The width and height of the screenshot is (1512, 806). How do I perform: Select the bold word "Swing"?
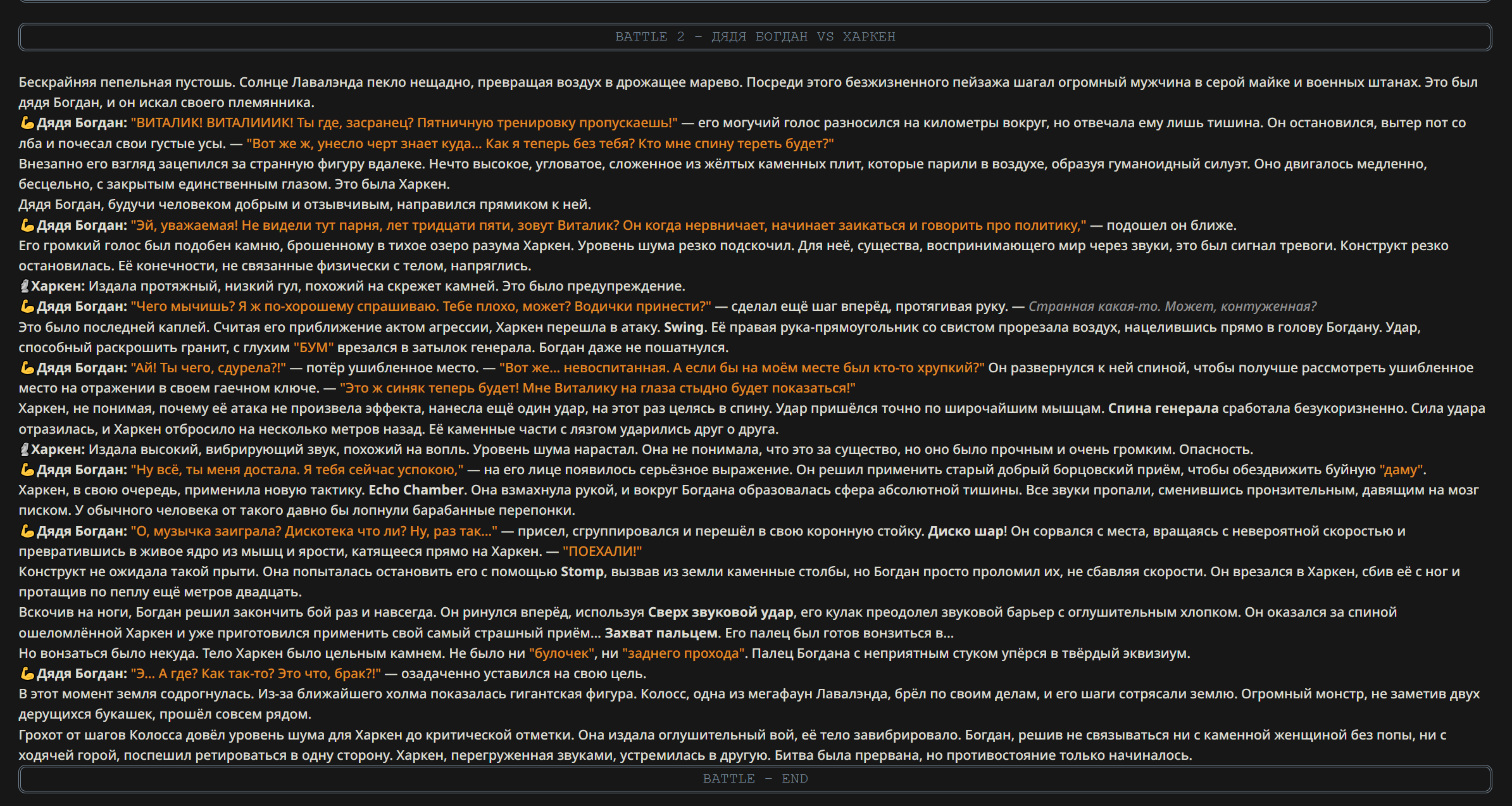coord(684,327)
